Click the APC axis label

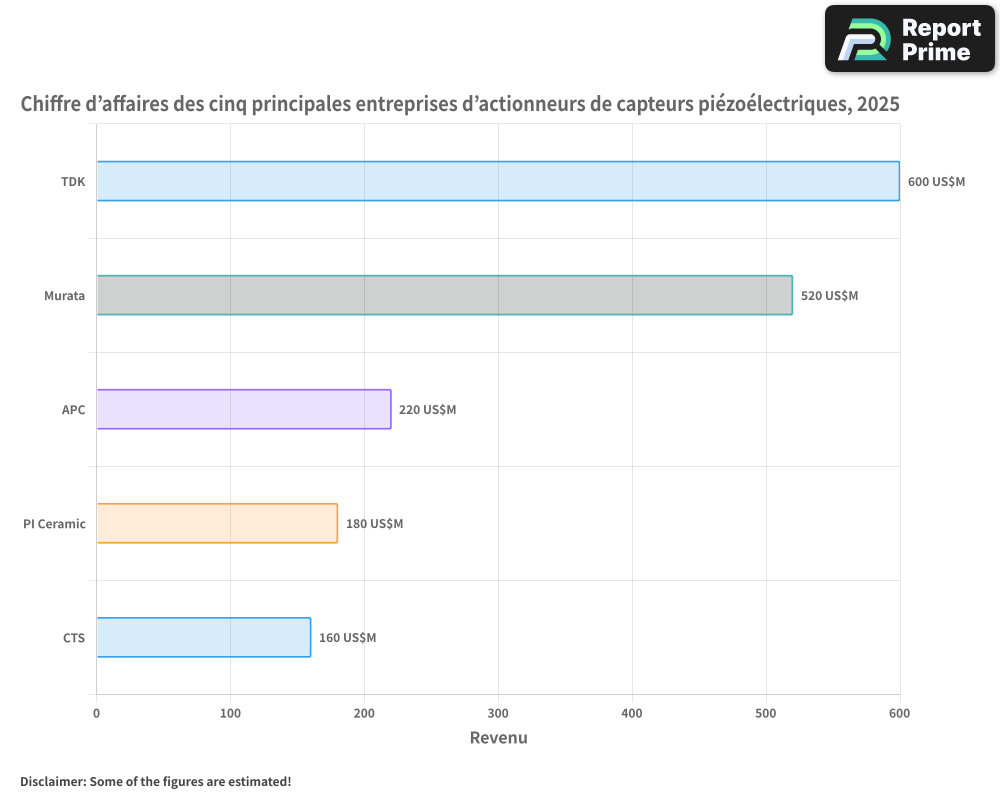point(73,409)
